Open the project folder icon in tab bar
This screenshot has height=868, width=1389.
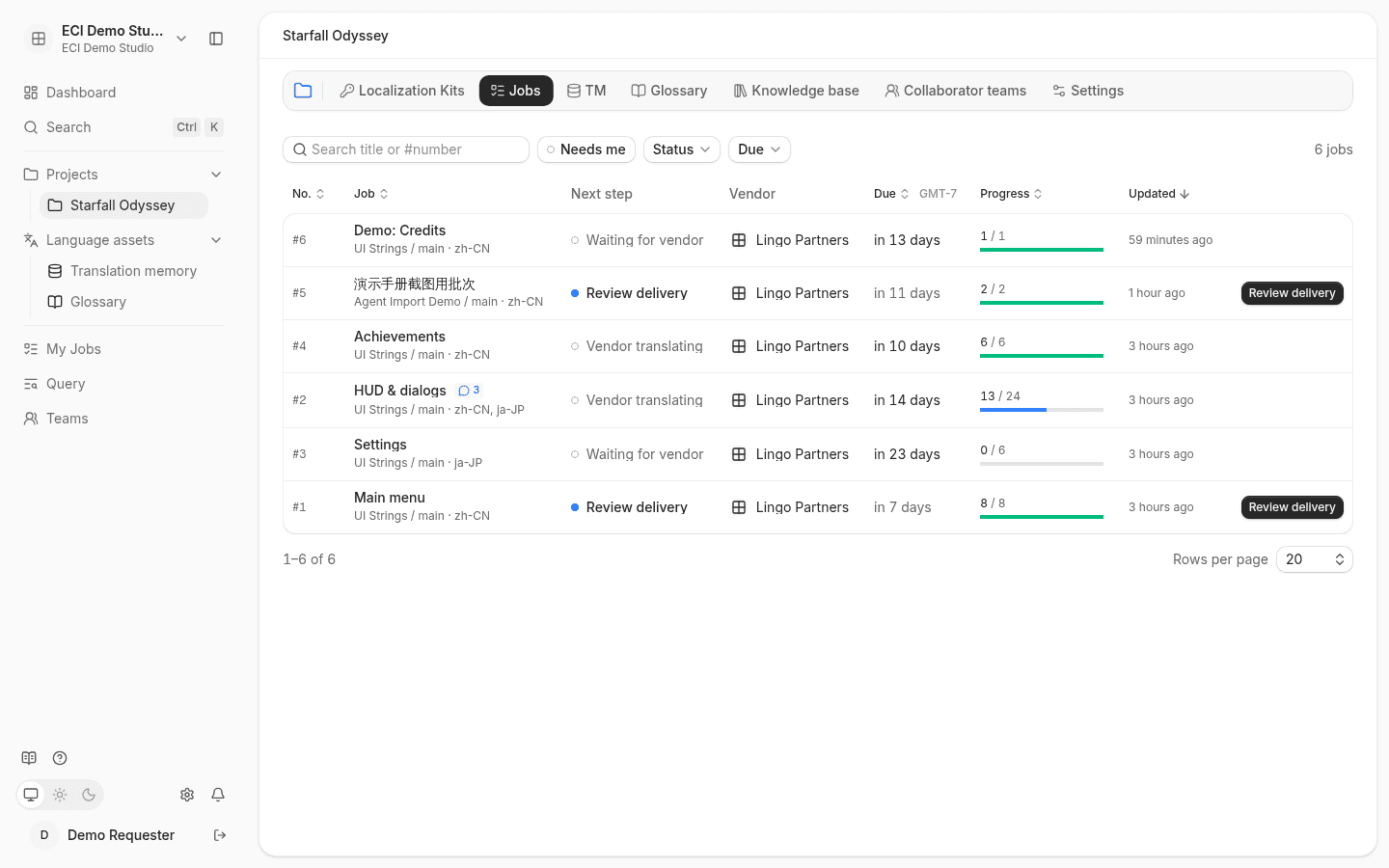click(x=303, y=91)
